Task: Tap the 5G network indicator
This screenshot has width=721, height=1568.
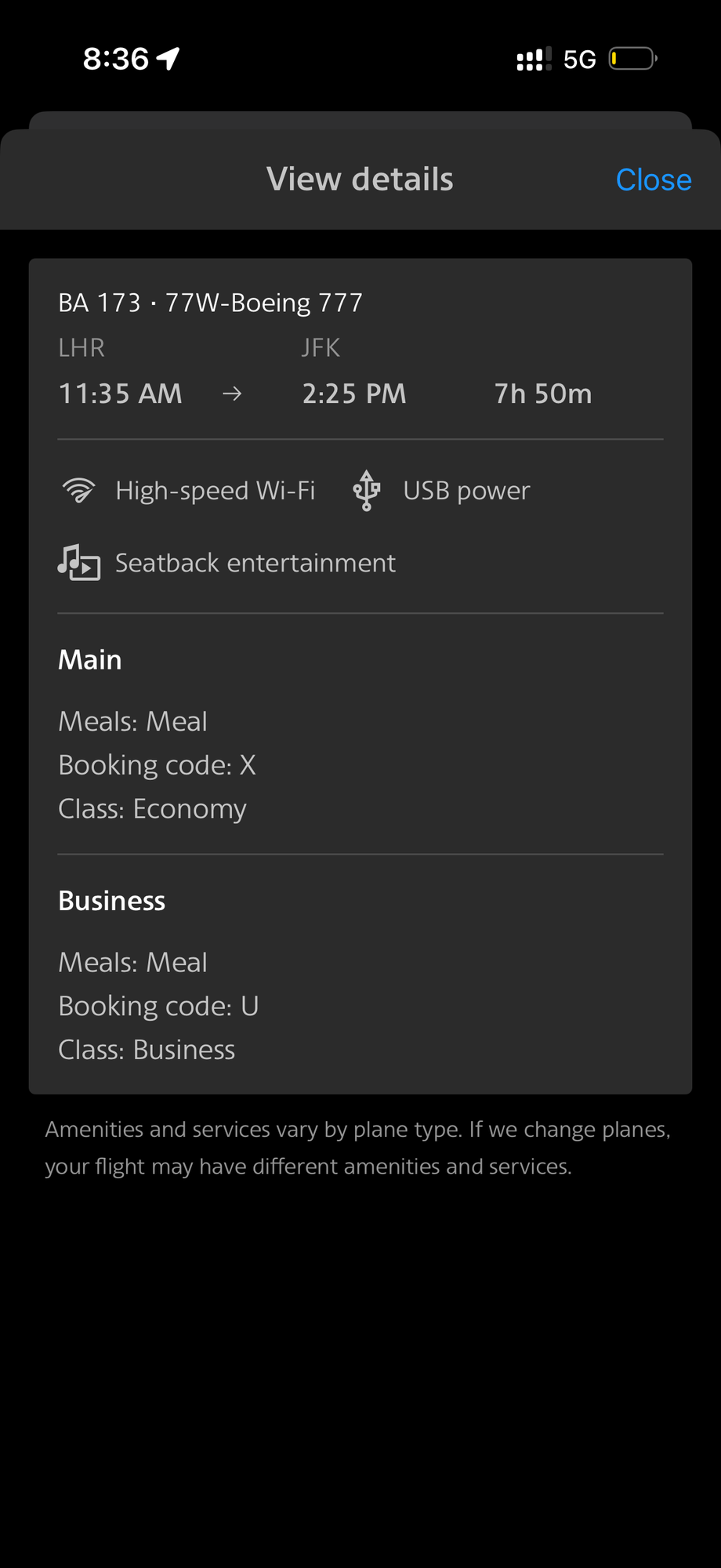Action: [580, 60]
